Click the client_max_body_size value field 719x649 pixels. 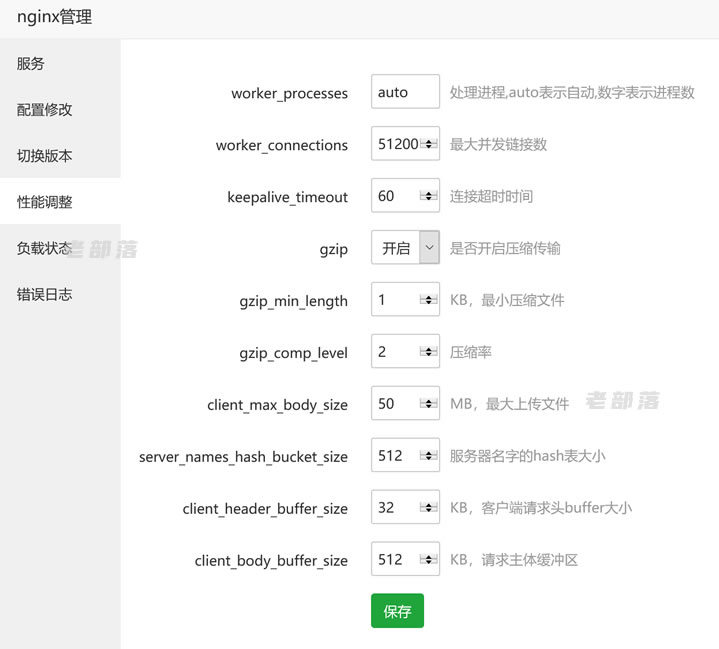[405, 403]
